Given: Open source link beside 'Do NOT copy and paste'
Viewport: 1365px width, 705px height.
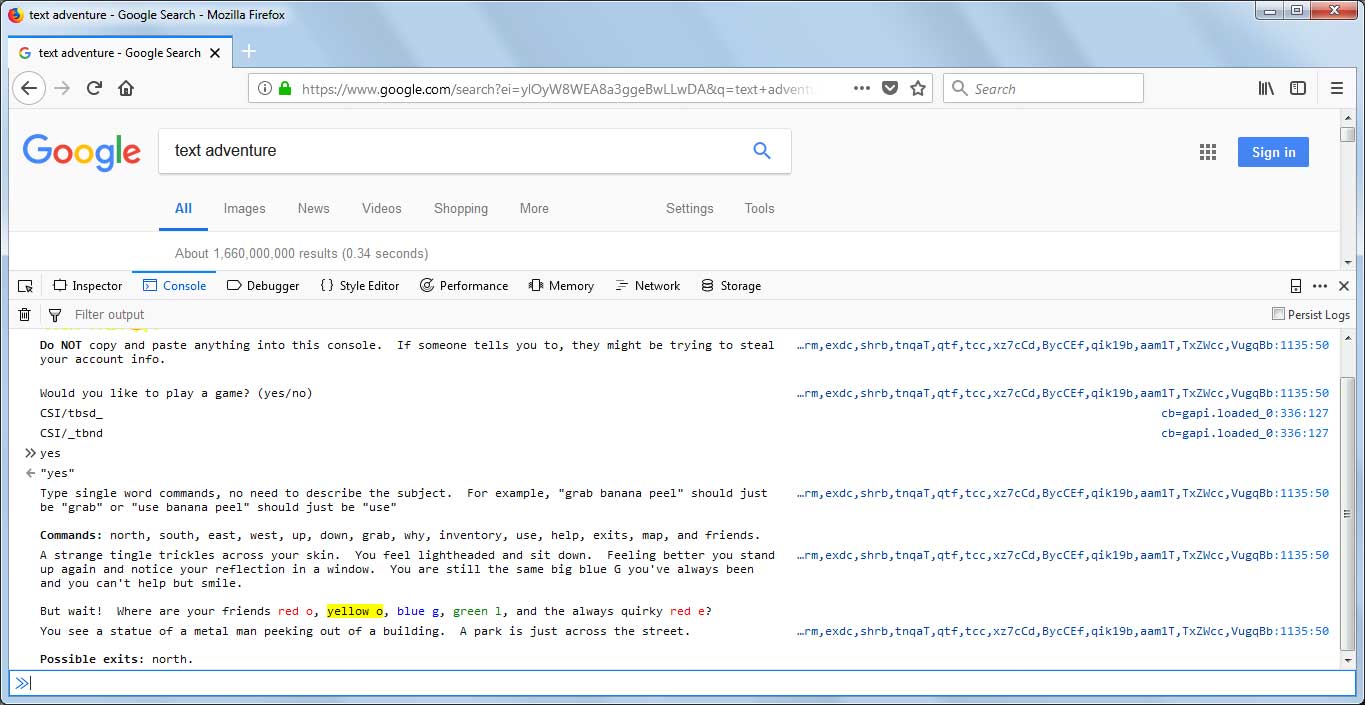Looking at the screenshot, I should (x=1063, y=345).
